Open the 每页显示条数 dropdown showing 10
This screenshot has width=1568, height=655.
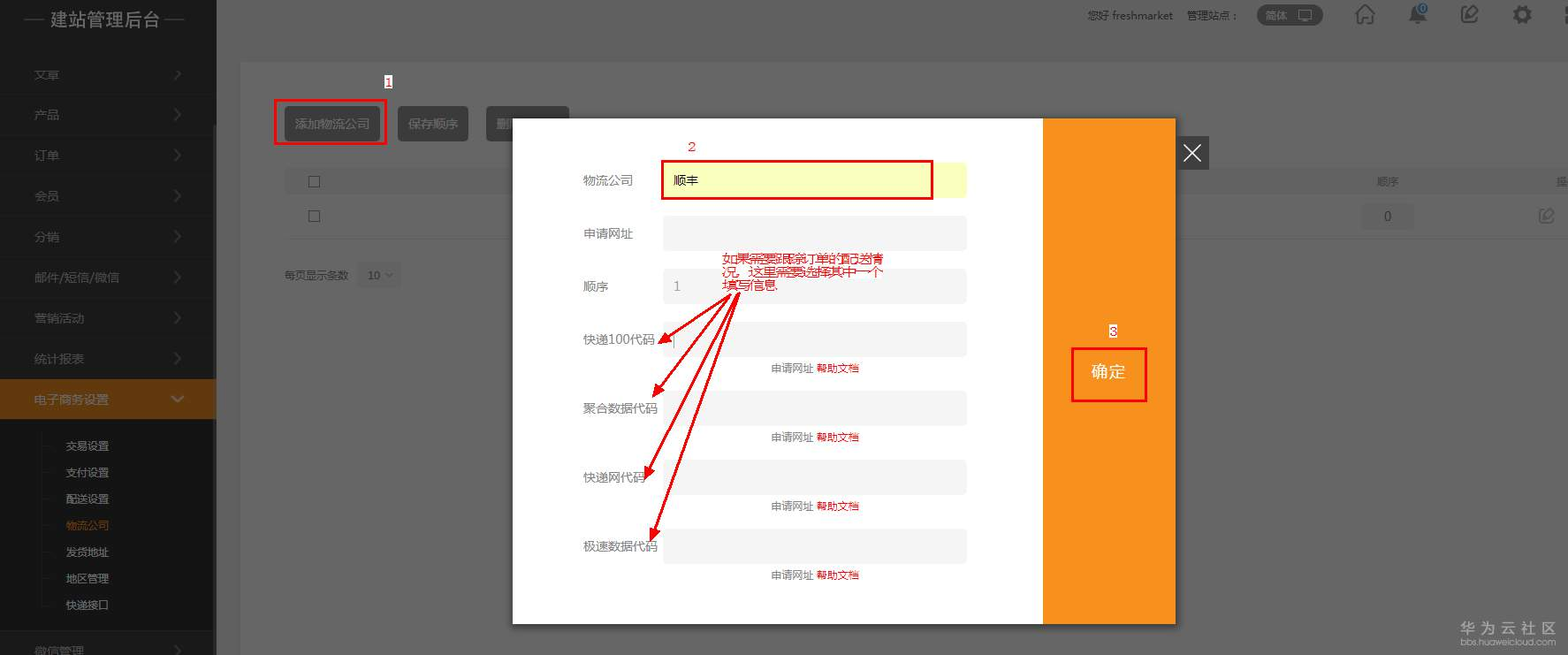379,276
